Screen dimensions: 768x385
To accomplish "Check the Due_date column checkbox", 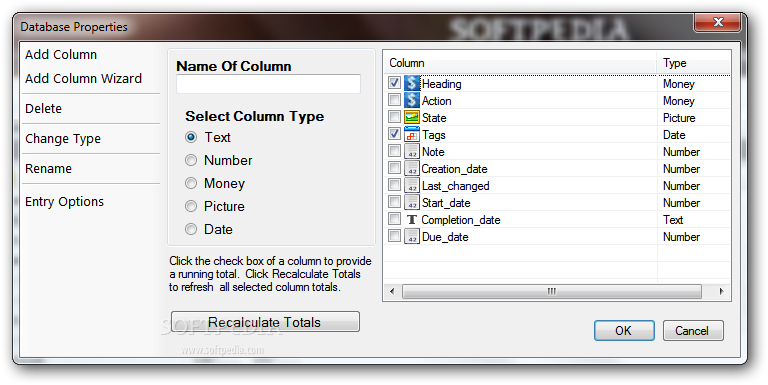I will click(x=394, y=236).
